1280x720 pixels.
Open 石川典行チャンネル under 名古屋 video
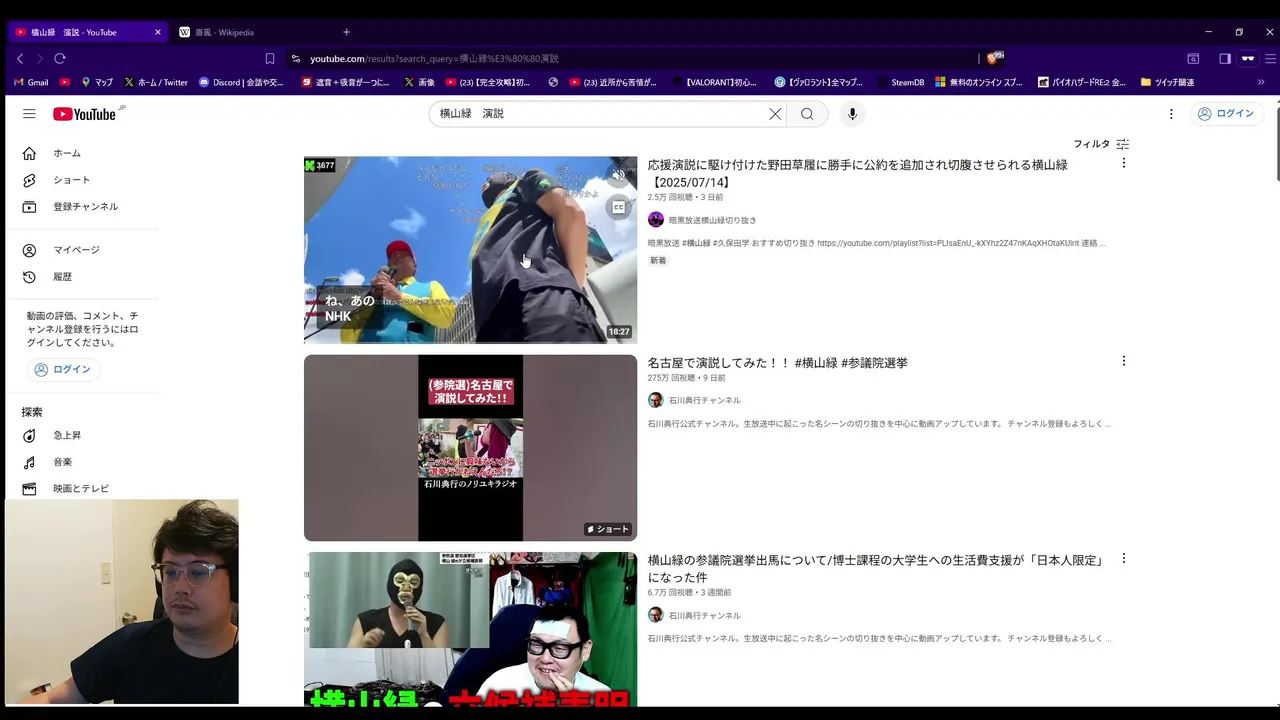(x=704, y=400)
